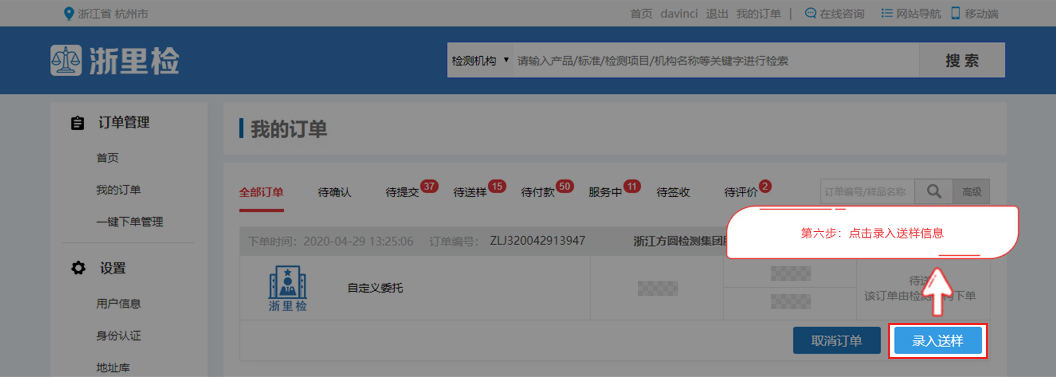The height and width of the screenshot is (377, 1056).
Task: Select the 服务中 orders tab
Action: coord(605,193)
